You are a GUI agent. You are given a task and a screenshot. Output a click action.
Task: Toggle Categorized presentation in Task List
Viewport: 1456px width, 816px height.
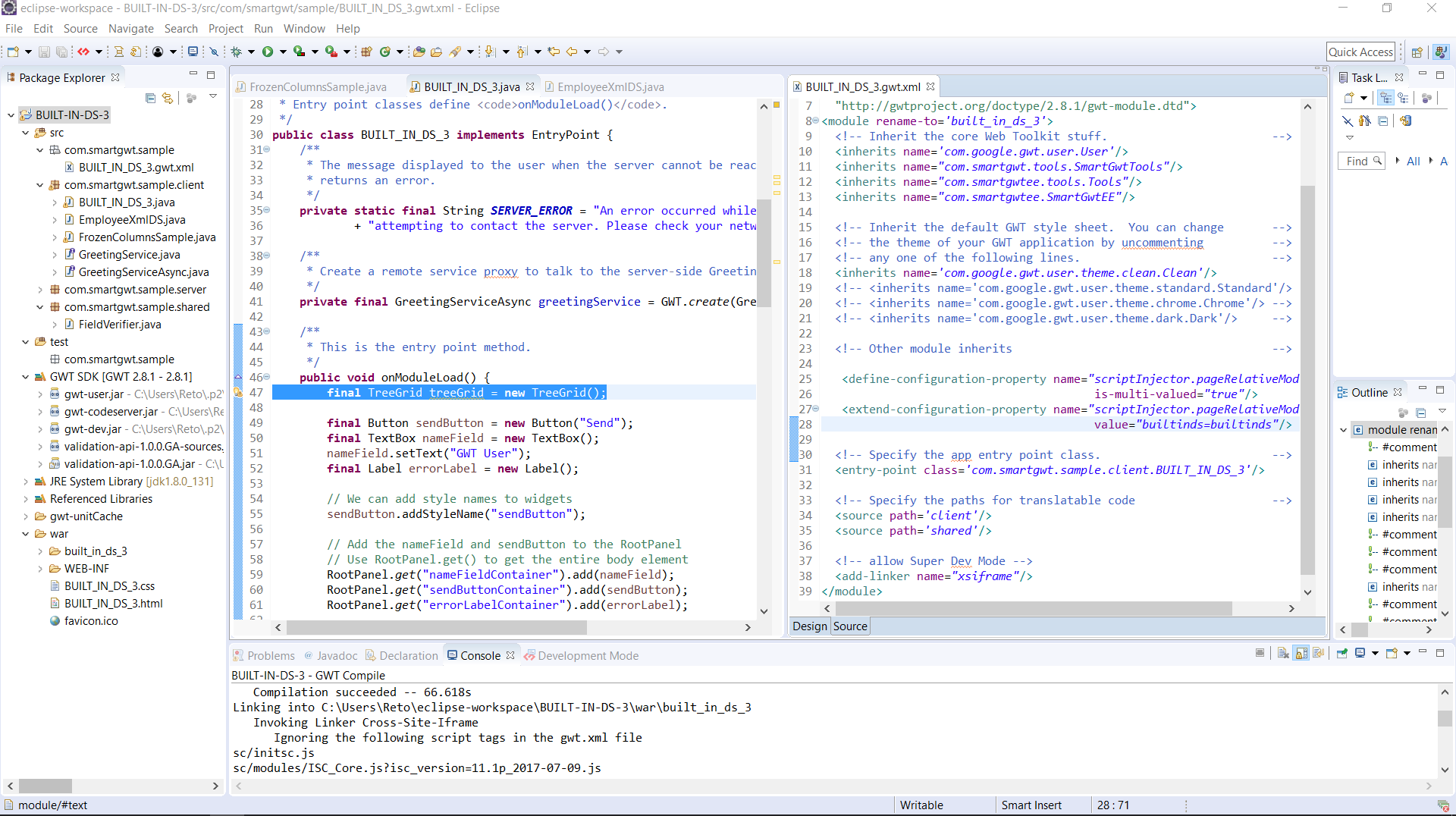1386,98
